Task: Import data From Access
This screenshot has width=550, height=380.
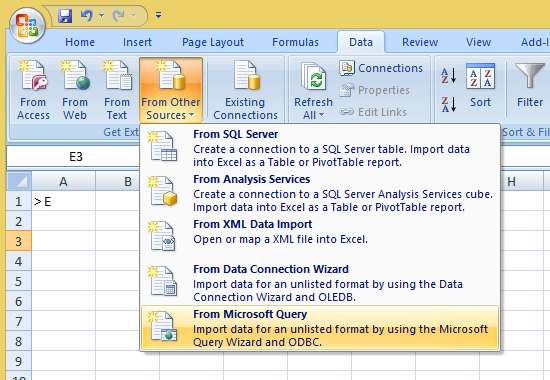Action: point(33,90)
